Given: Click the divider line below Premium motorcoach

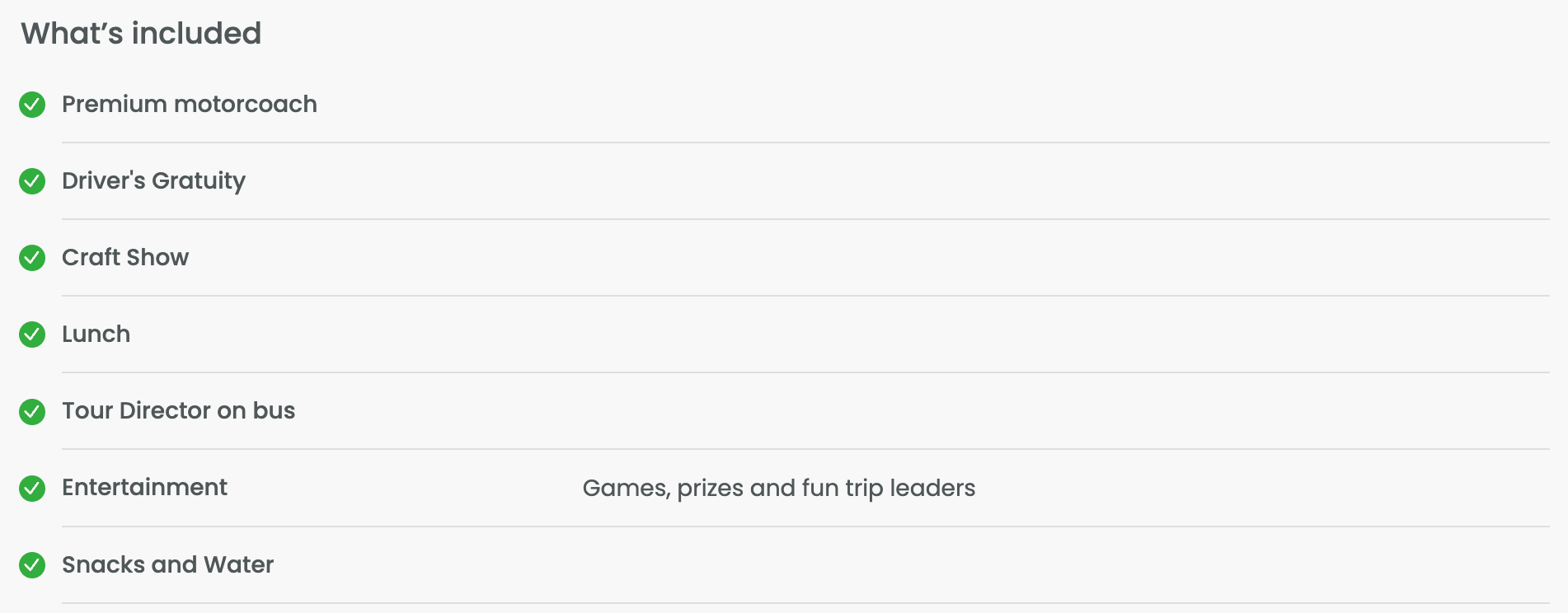Looking at the screenshot, I should [805, 143].
